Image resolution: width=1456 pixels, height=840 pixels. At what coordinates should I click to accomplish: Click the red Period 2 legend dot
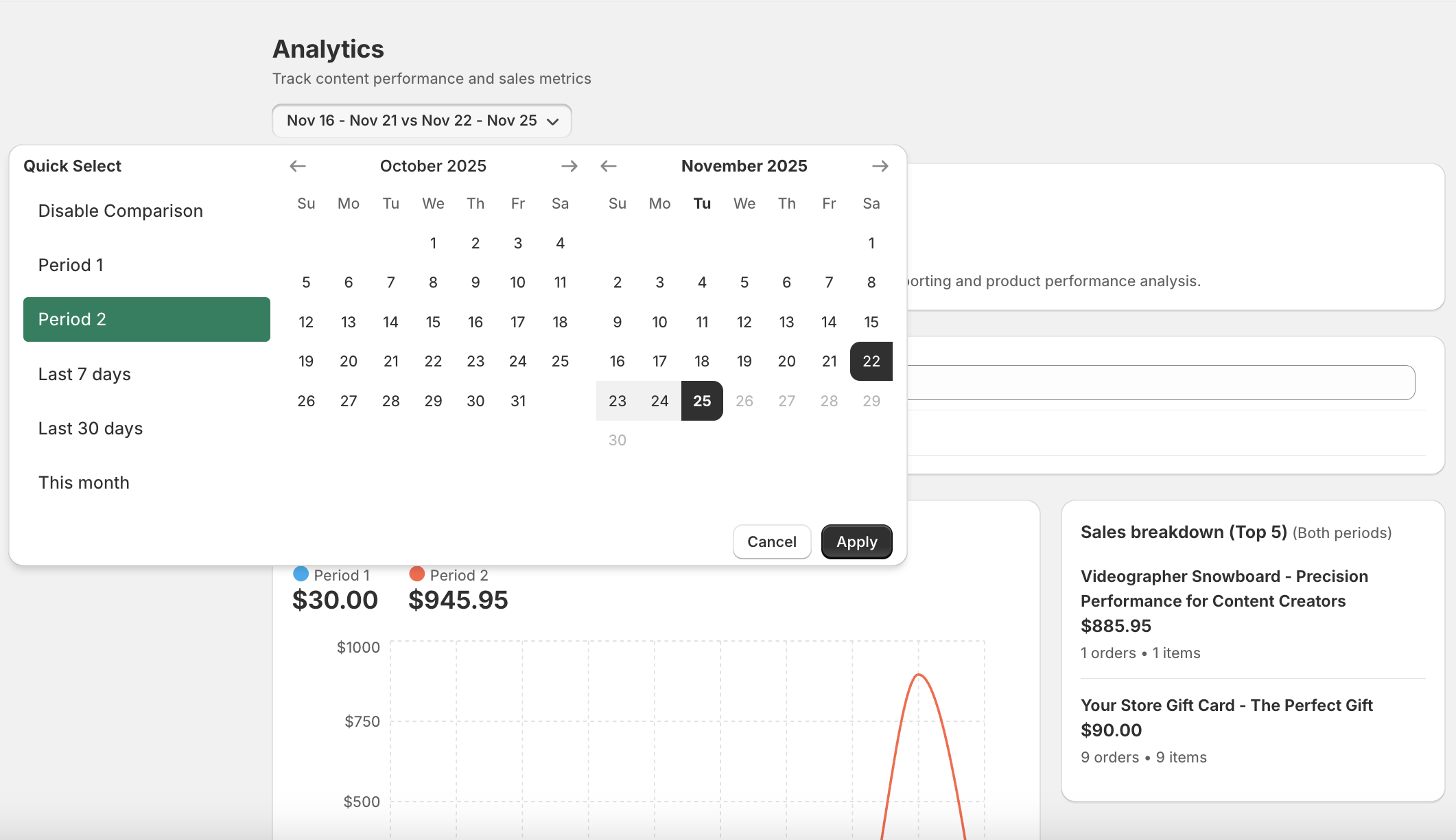tap(416, 574)
